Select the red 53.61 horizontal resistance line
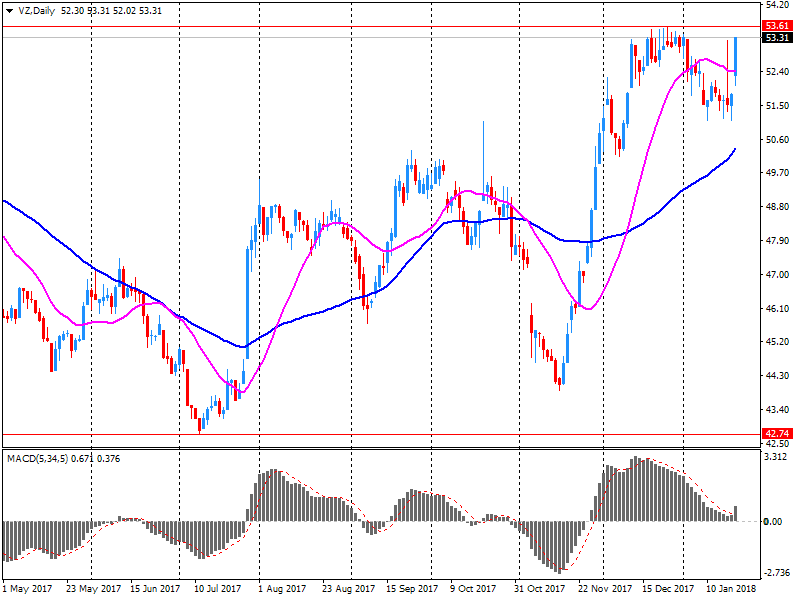This screenshot has height=600, width=800. click(381, 26)
